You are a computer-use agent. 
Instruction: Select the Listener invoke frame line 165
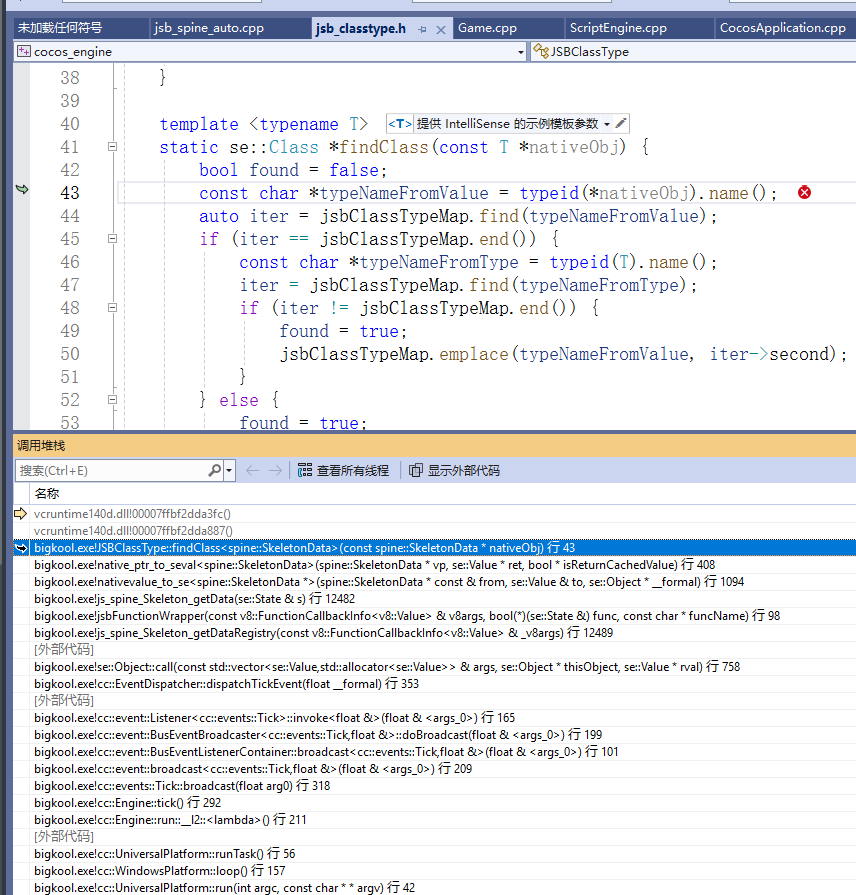click(443, 717)
